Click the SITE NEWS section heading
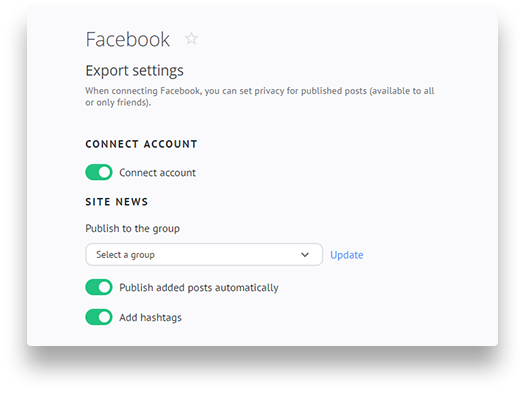 [x=116, y=202]
